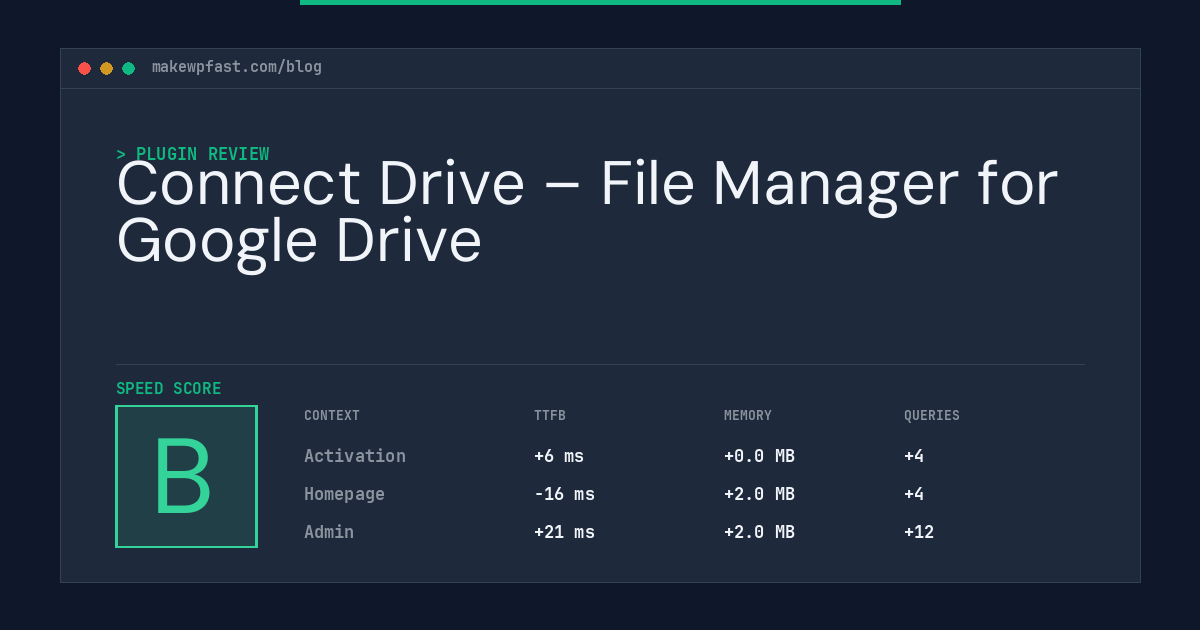Select the Admin row label
Screen dimensions: 1200x630
(329, 532)
